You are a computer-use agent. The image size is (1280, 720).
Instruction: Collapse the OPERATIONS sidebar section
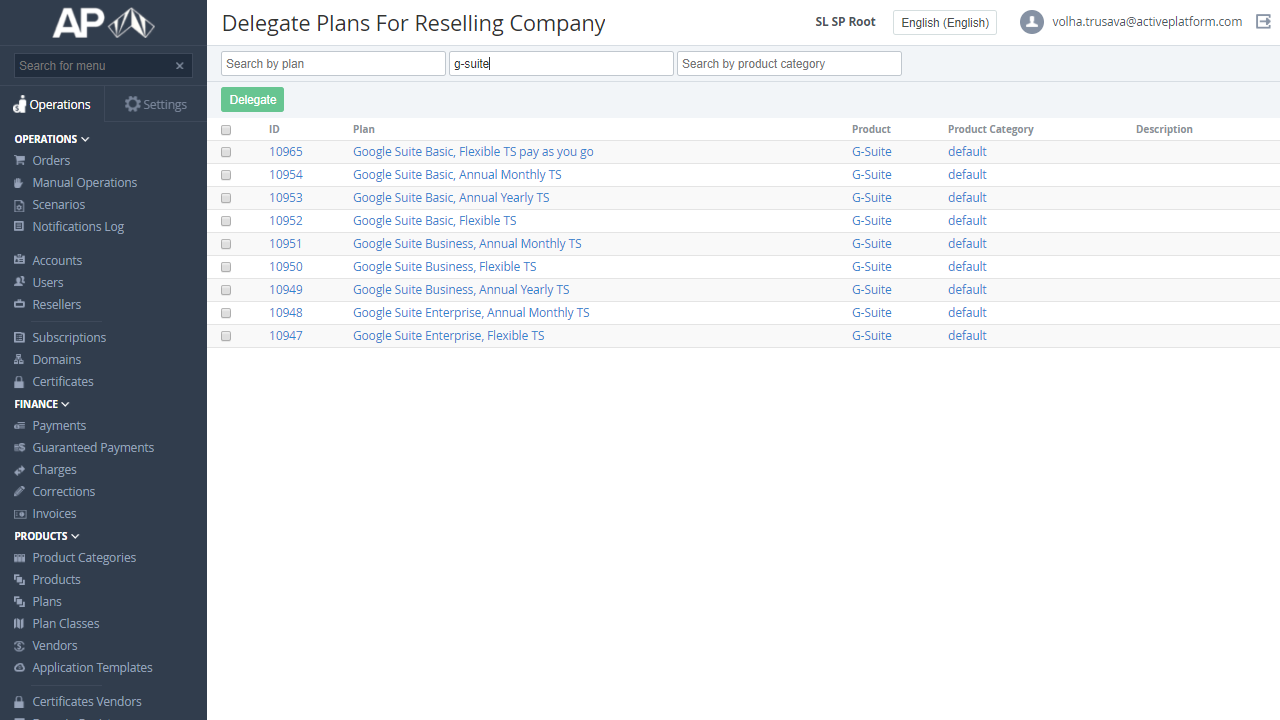pos(52,139)
